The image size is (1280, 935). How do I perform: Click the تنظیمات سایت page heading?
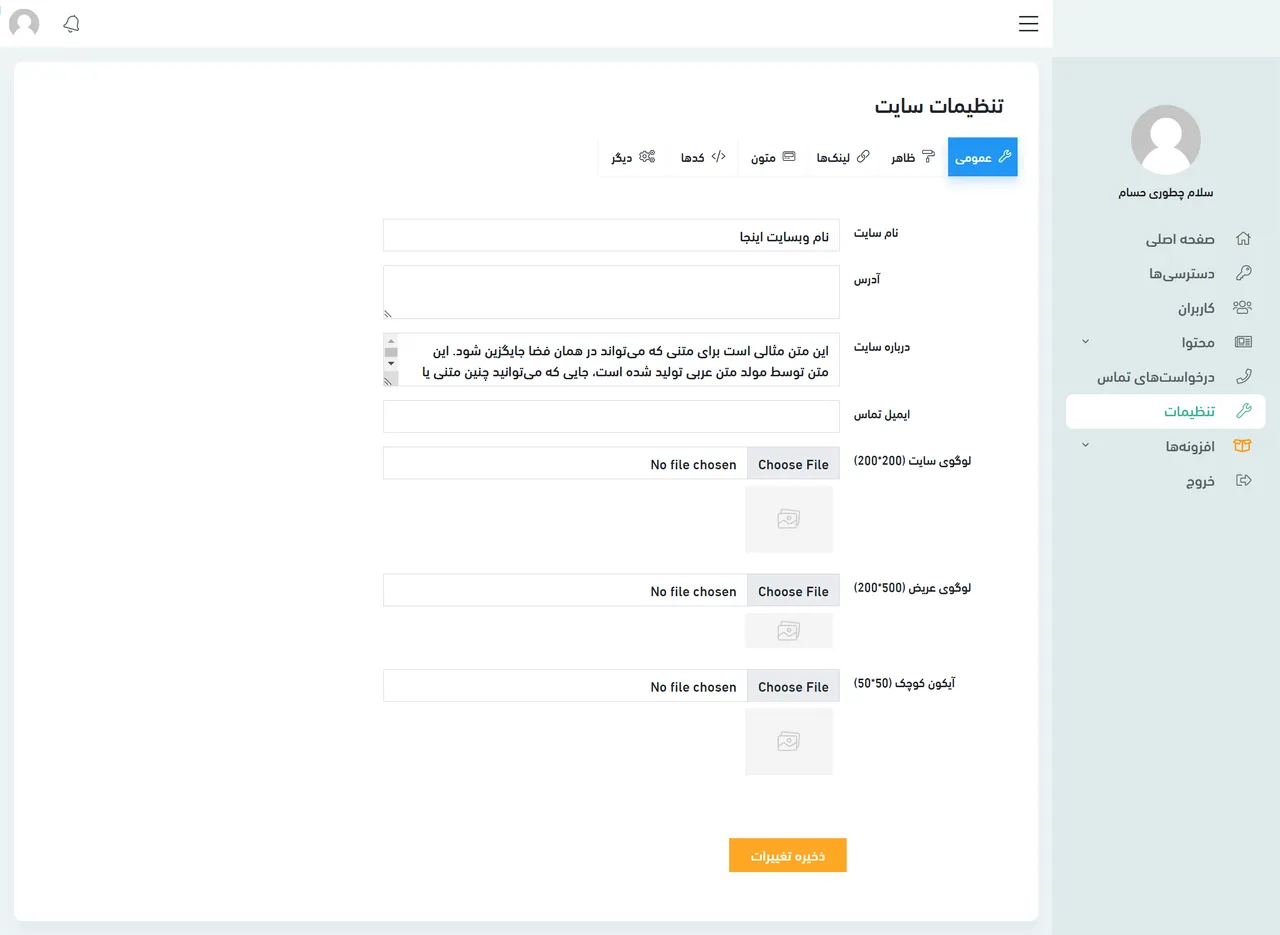(x=939, y=106)
